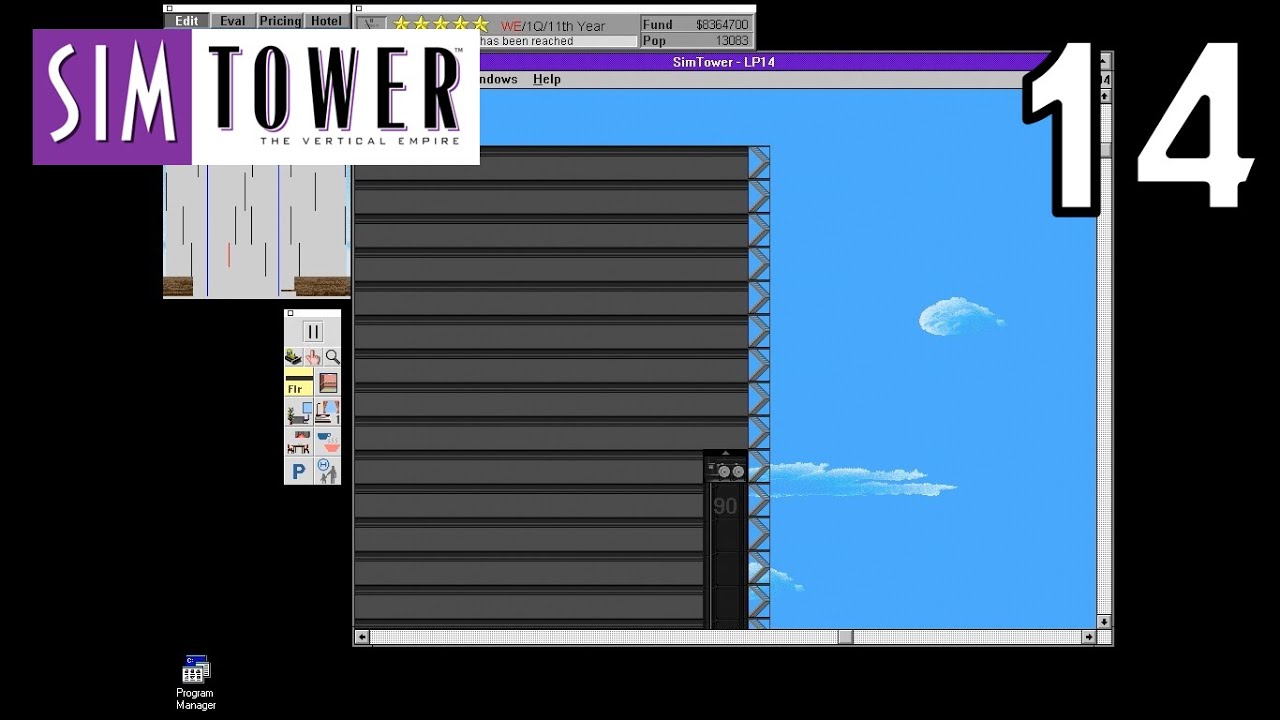
Task: Switch to the Hotel map mode
Action: pos(326,21)
